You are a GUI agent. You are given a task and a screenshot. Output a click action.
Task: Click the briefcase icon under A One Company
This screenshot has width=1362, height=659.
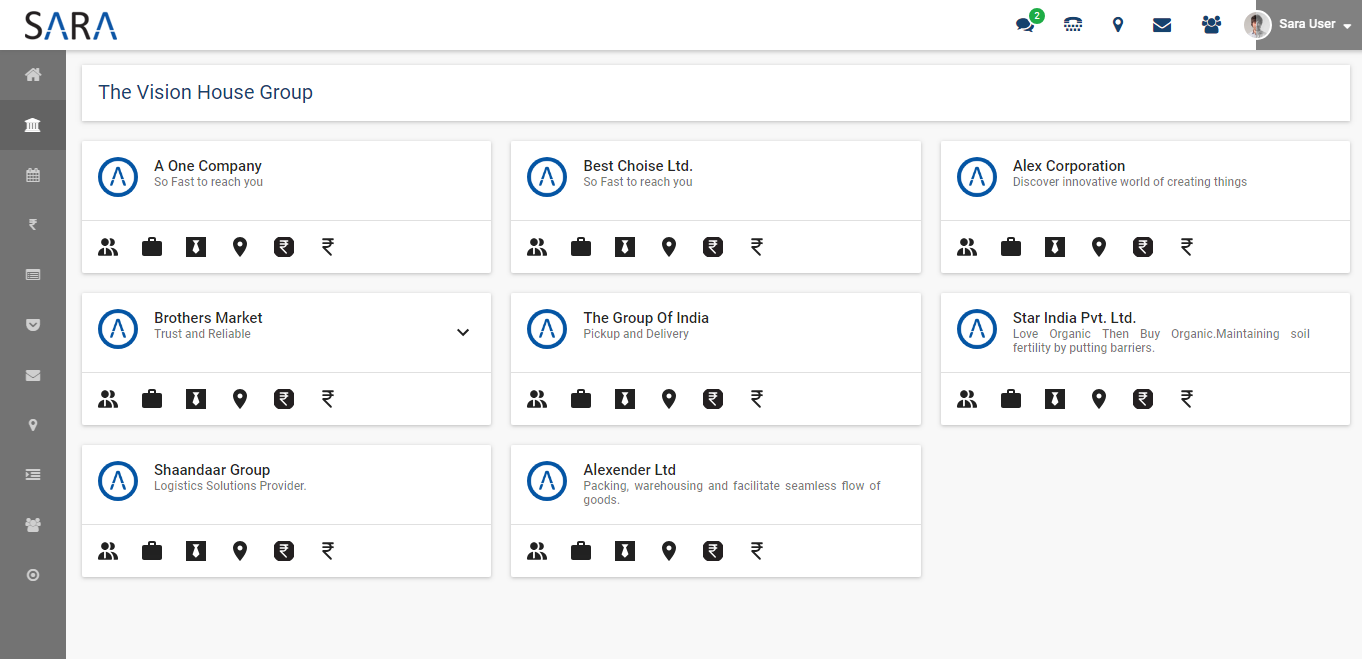click(x=152, y=247)
